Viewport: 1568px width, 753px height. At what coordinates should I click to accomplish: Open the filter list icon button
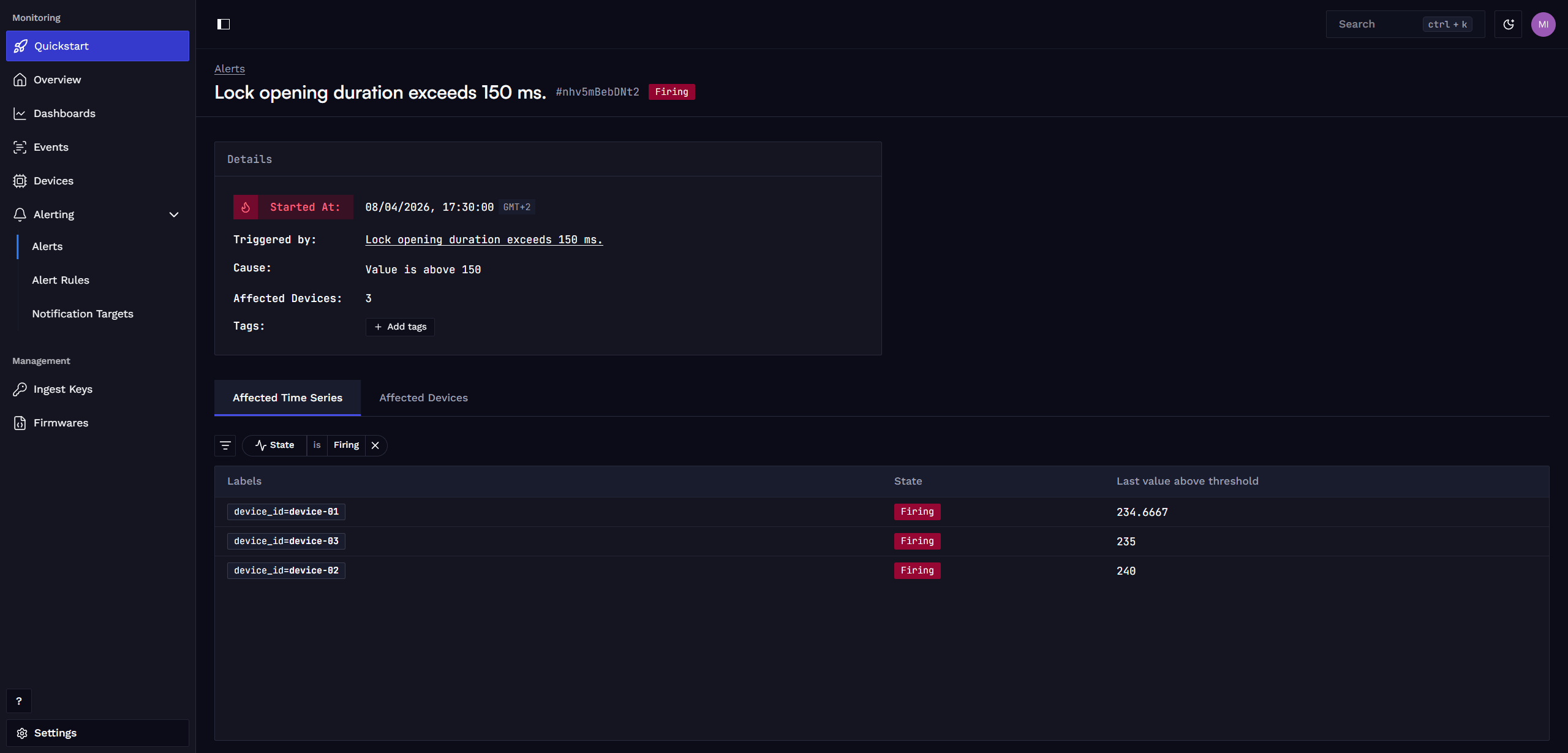click(x=225, y=445)
